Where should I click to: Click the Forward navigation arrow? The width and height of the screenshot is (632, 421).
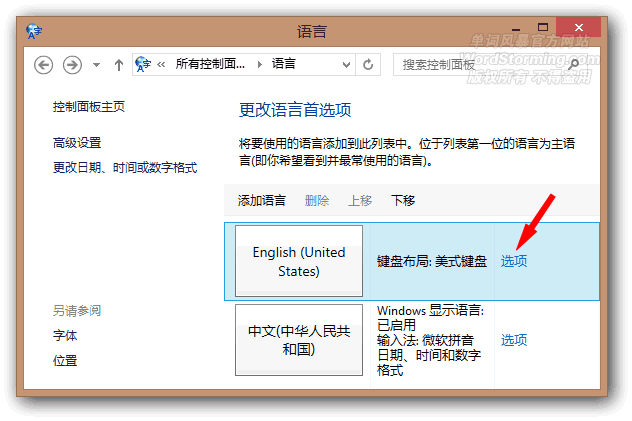tap(72, 64)
